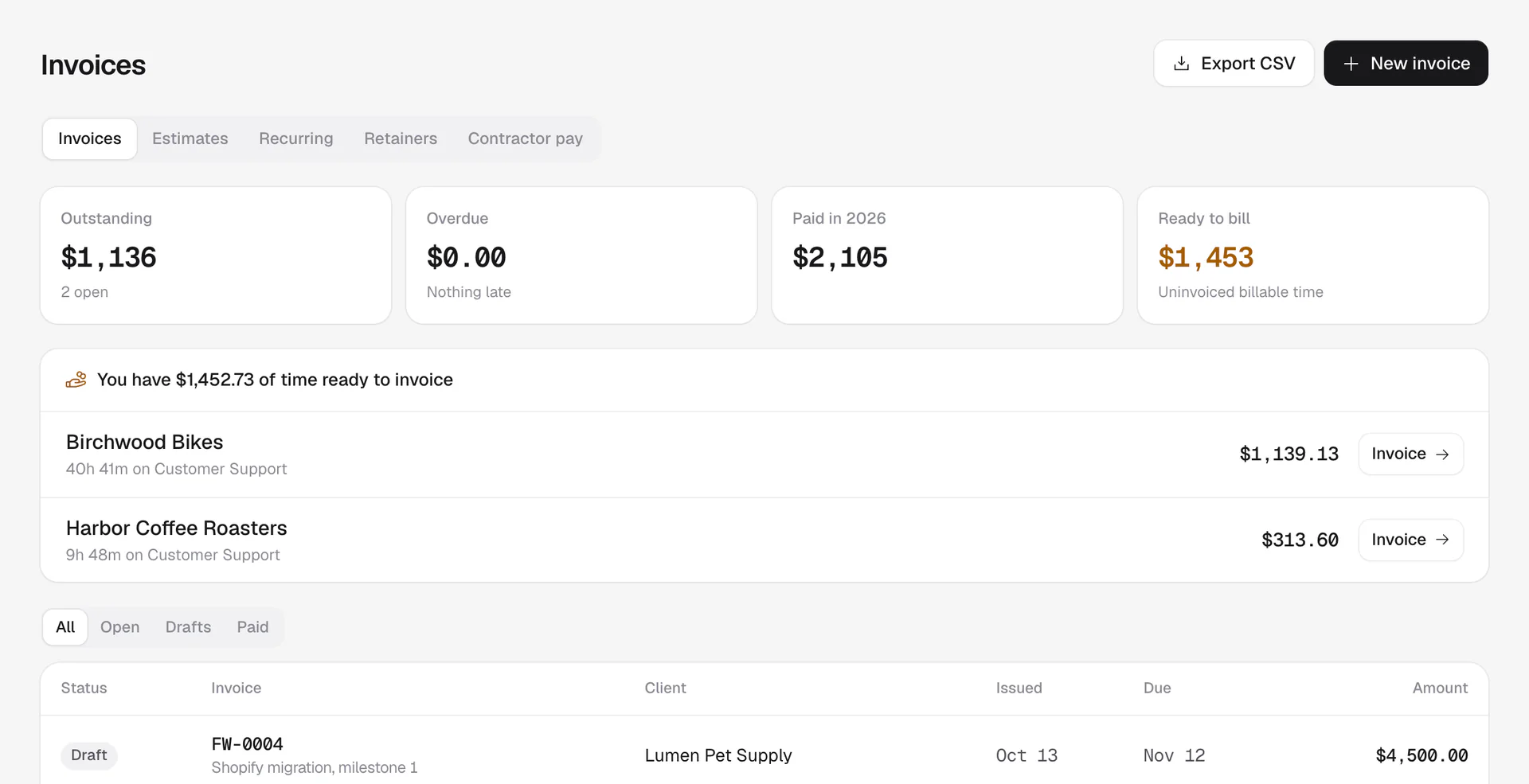Viewport: 1529px width, 784px height.
Task: Click the Overdue $0.00 summary card
Action: click(581, 255)
